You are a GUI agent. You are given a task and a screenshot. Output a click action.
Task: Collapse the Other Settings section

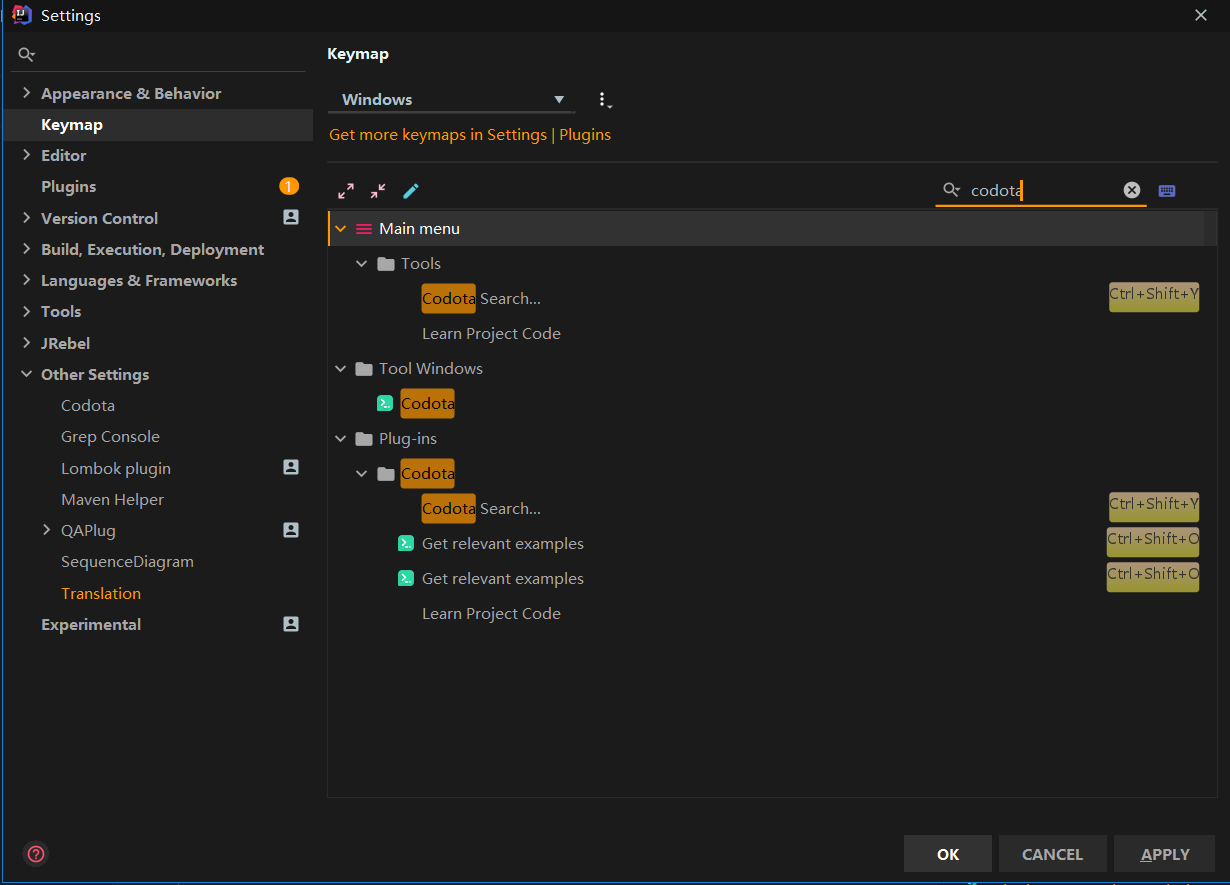point(26,374)
